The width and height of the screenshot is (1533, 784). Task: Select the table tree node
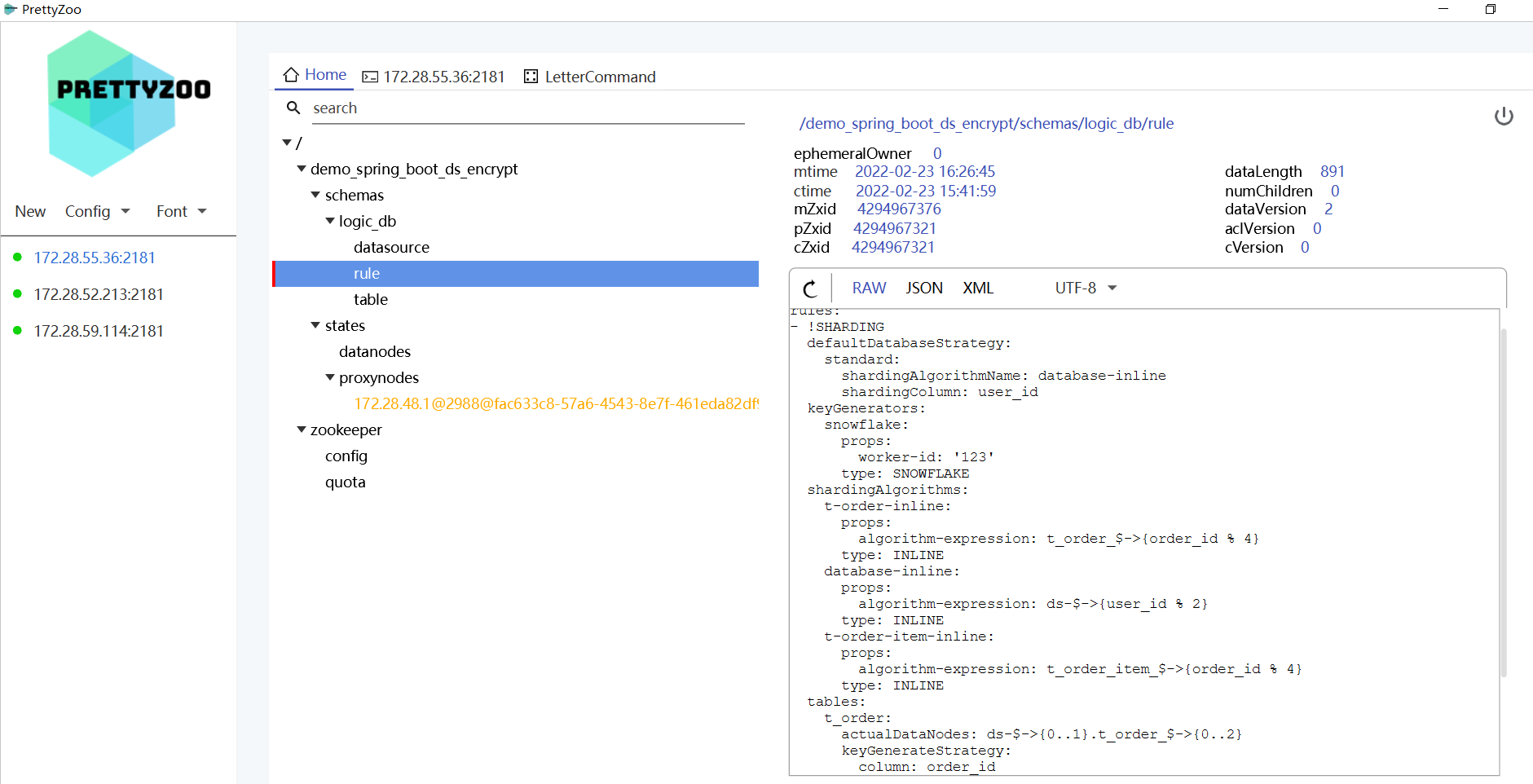click(x=371, y=299)
